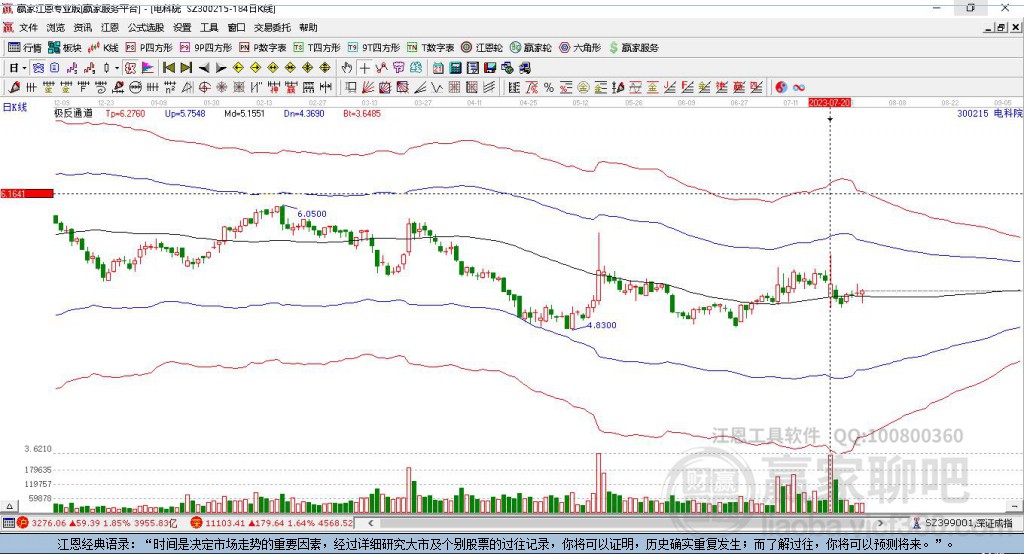
Task: Open the candlestick style dropdown arrow
Action: tap(117, 68)
